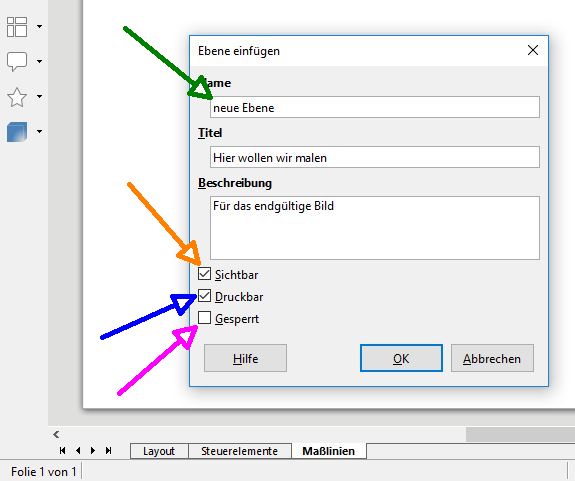Select the callout speech bubble tool
The image size is (575, 481).
tap(17, 61)
